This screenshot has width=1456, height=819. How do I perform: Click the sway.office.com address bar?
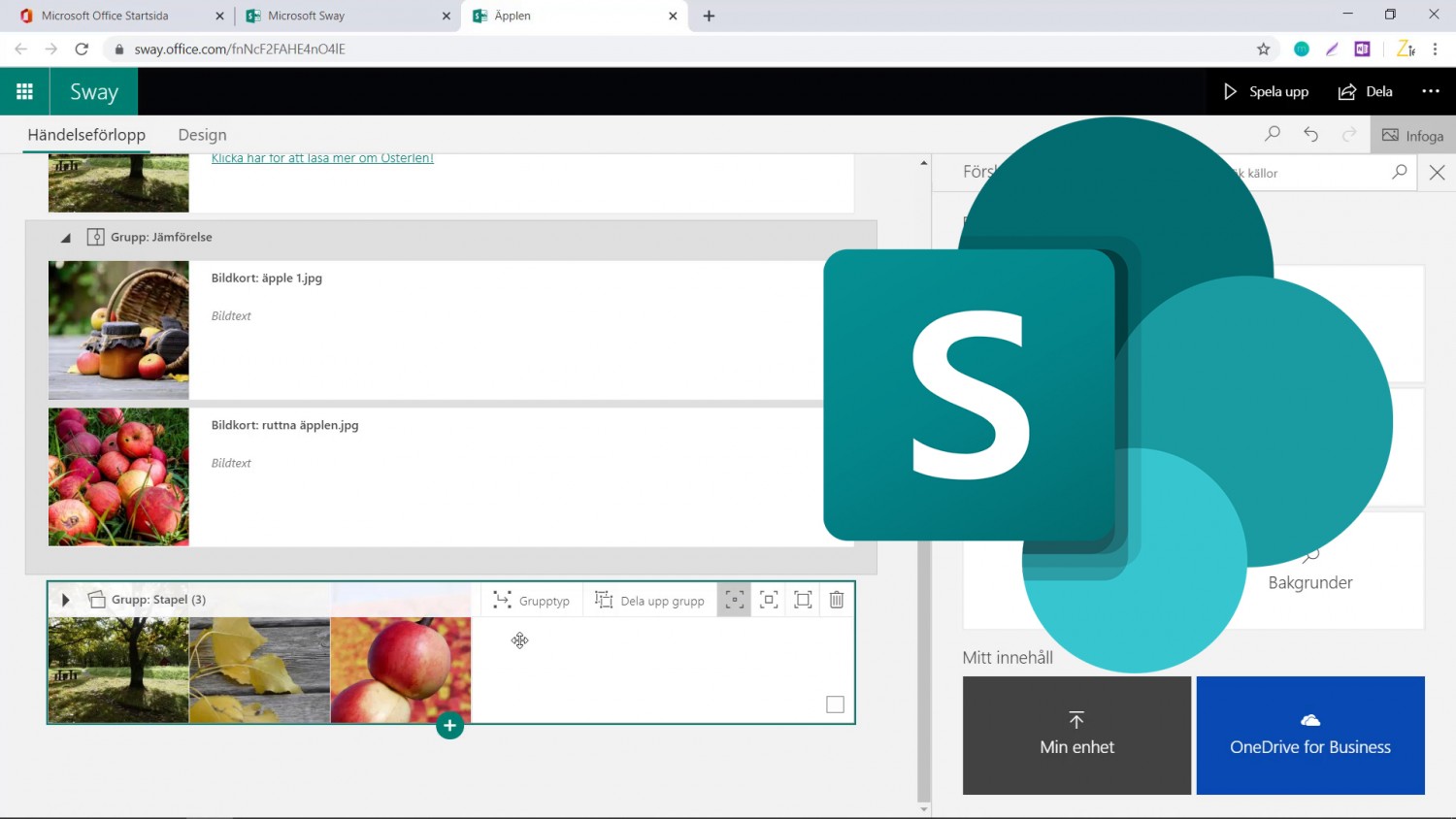point(679,49)
